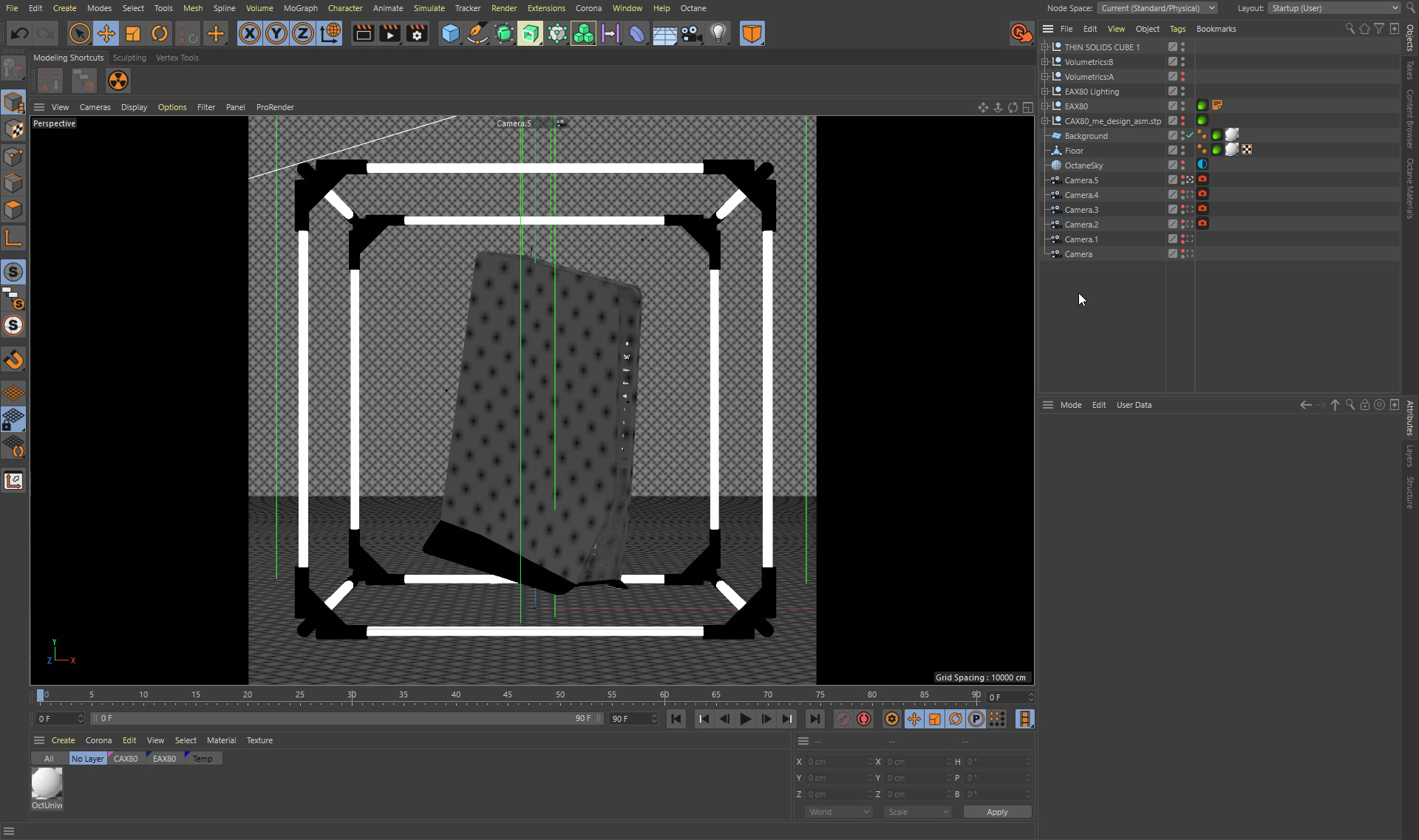Switch to the Vertex Tools tab

pos(177,58)
